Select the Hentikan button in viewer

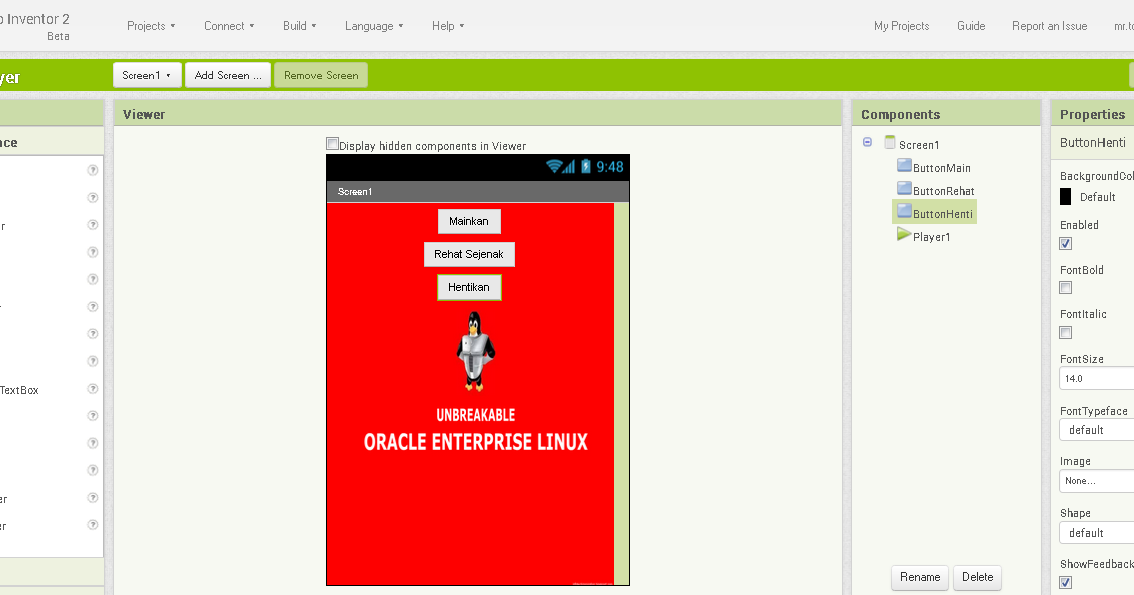point(469,287)
